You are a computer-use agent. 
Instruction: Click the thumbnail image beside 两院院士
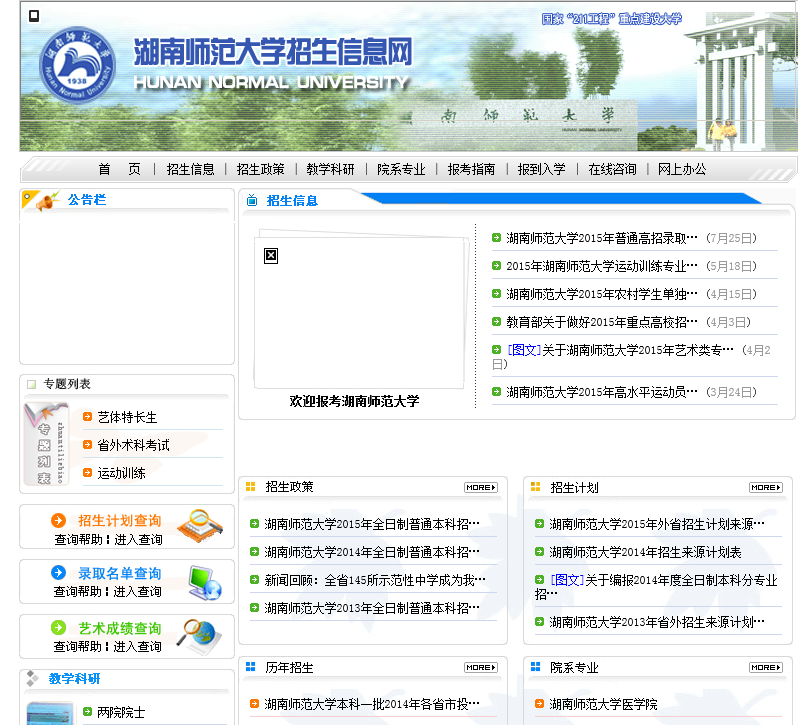point(49,713)
